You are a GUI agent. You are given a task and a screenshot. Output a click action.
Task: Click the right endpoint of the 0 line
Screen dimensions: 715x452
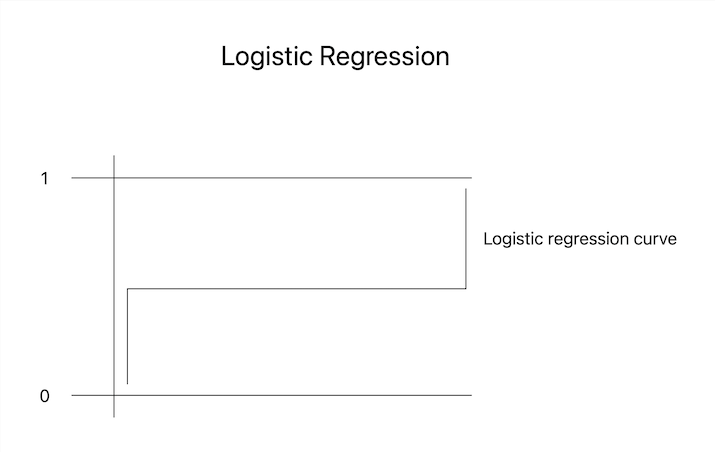tap(471, 395)
